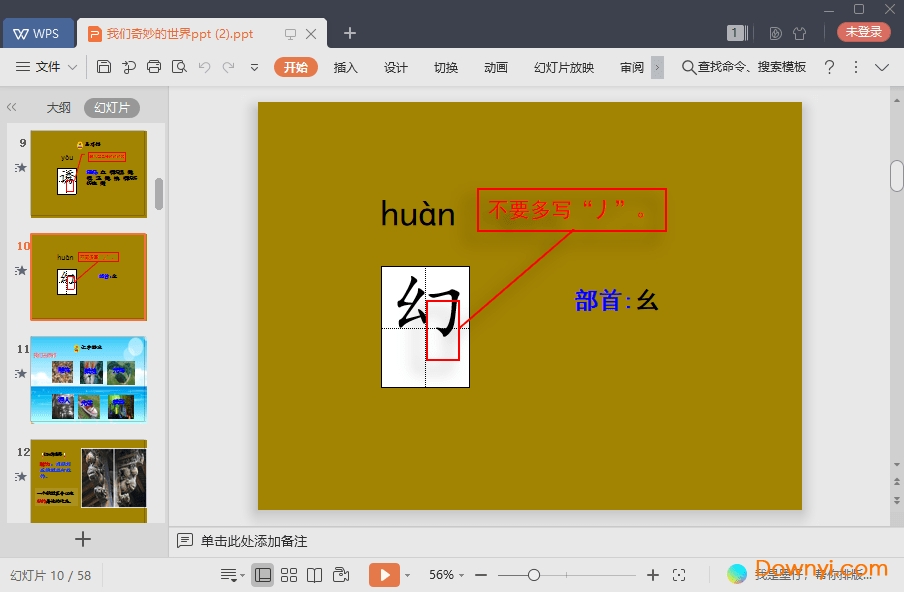Click the 未登录 login button
Viewport: 904px width, 592px height.
[862, 31]
